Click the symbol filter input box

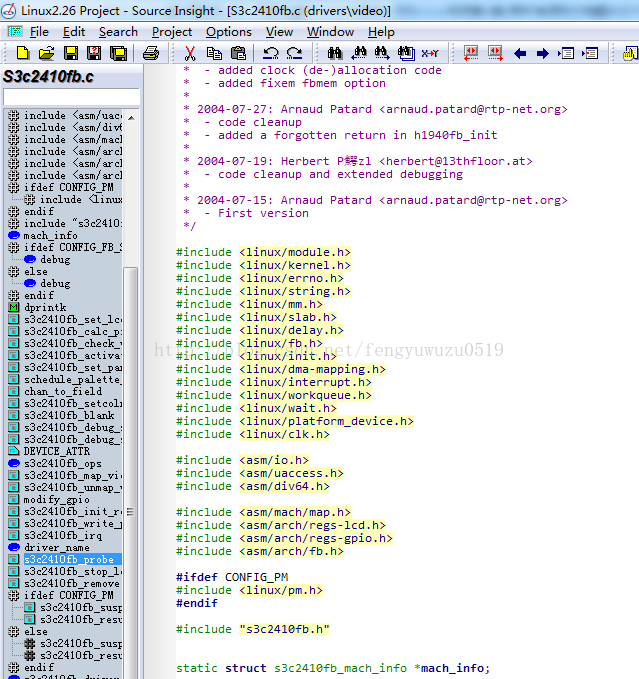pyautogui.click(x=71, y=97)
